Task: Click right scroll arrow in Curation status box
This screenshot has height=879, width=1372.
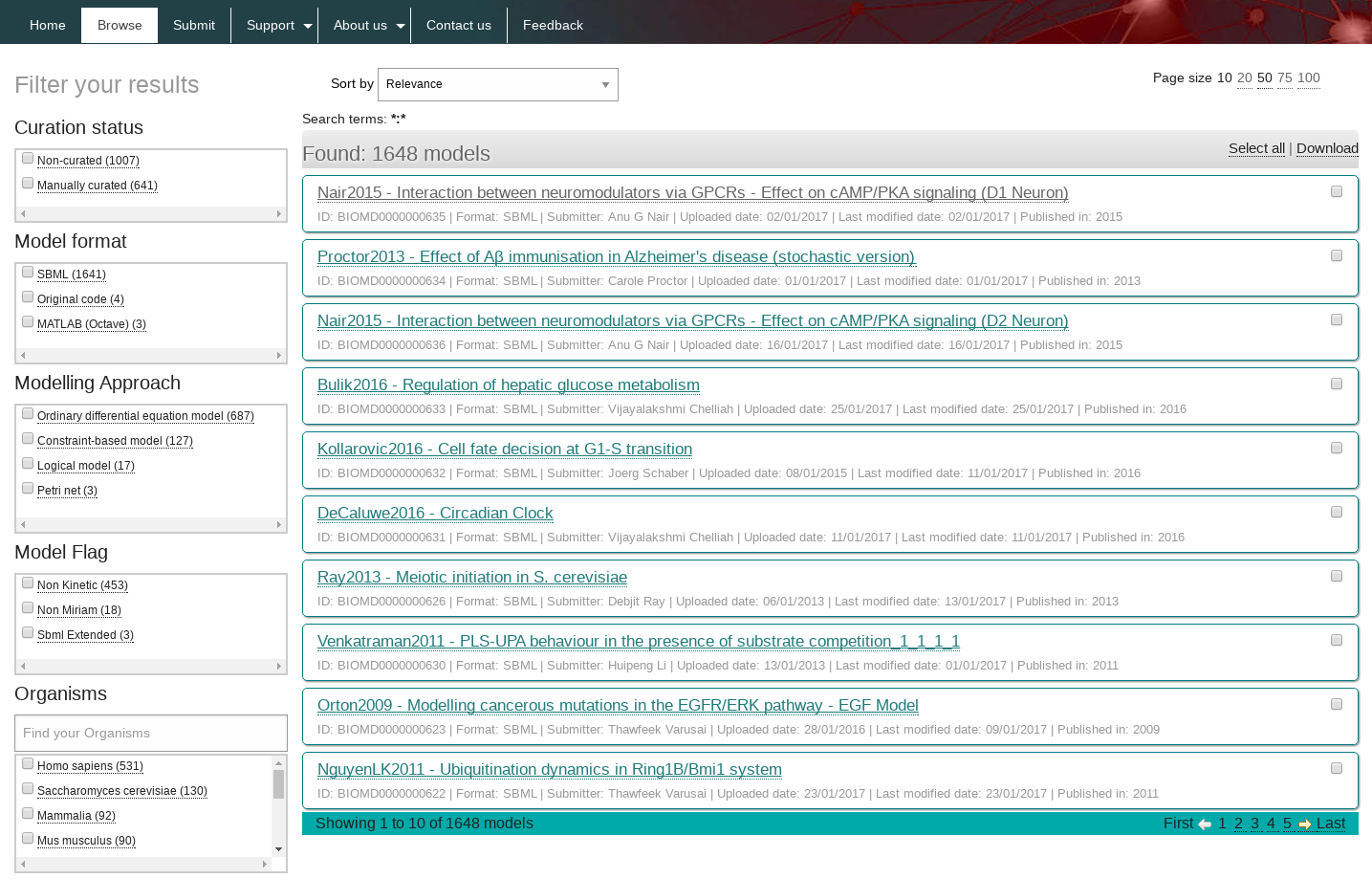Action: click(278, 214)
